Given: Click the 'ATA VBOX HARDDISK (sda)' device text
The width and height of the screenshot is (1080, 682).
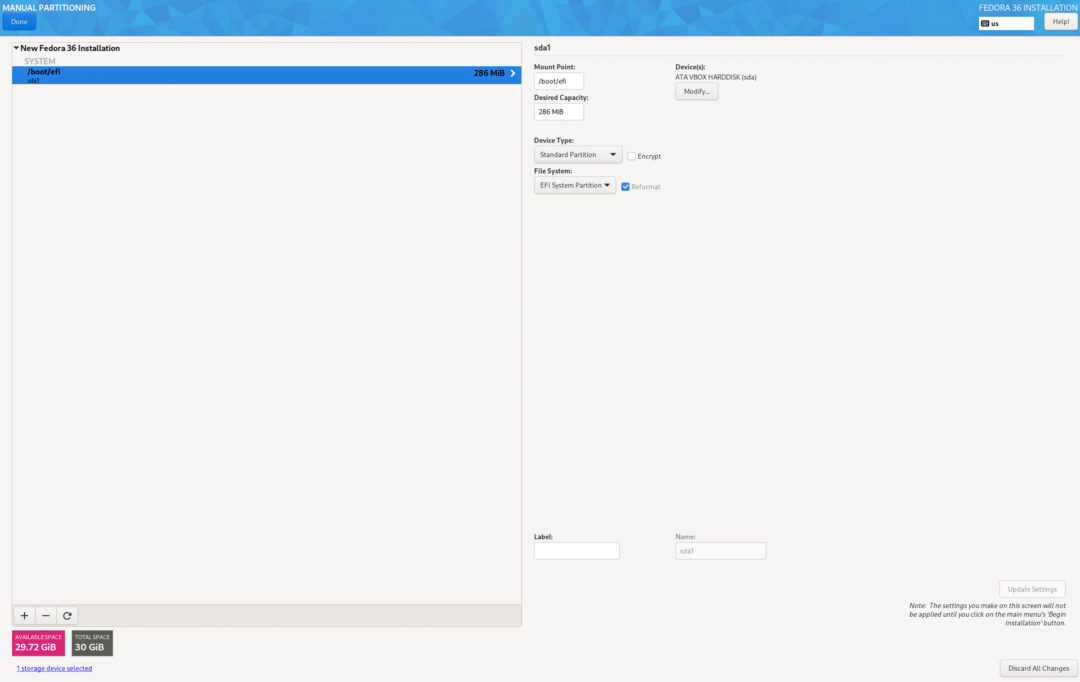Looking at the screenshot, I should (x=716, y=77).
